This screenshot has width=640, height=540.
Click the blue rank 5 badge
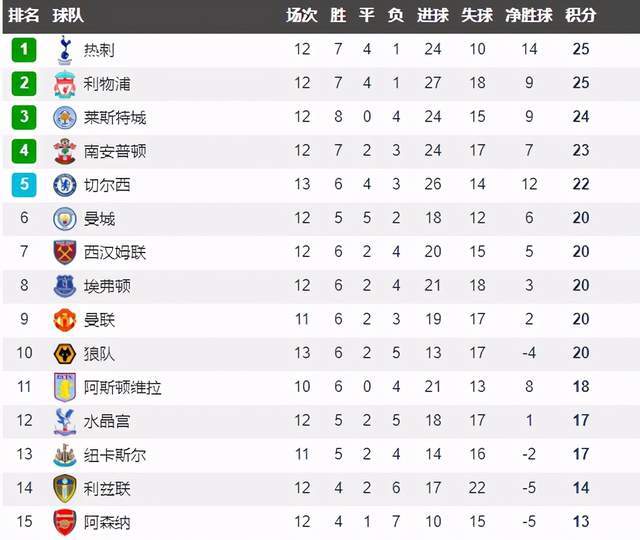[x=24, y=185]
